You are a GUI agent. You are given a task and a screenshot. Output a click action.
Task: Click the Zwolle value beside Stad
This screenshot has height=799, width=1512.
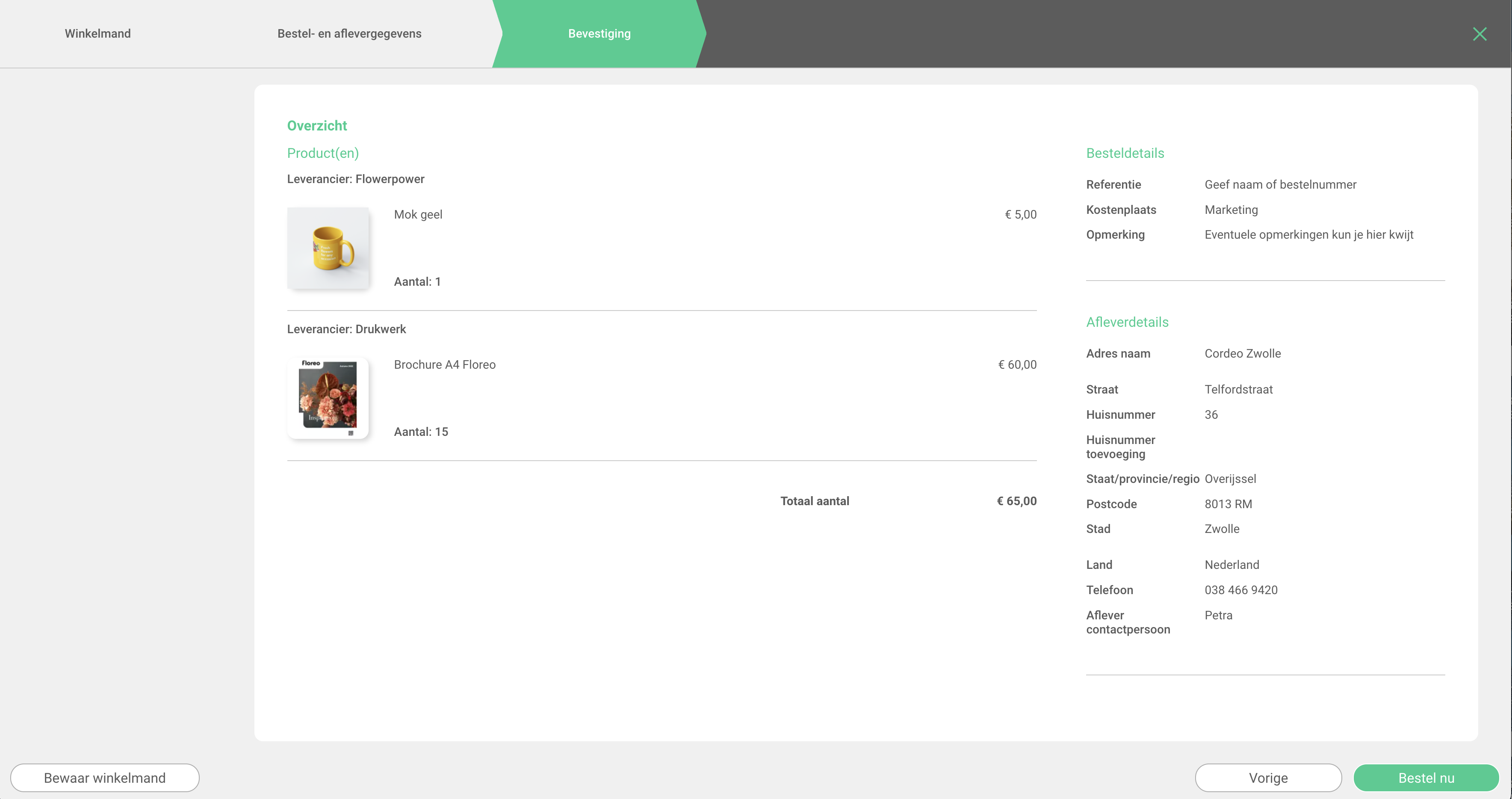(x=1222, y=529)
